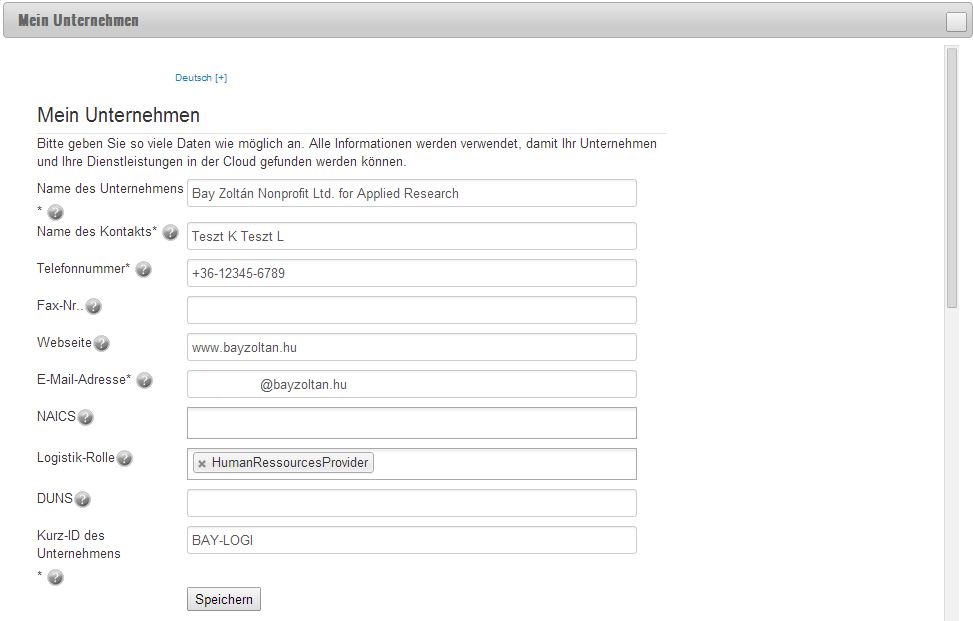Open help icon beside Telefonnummer

coord(143,269)
